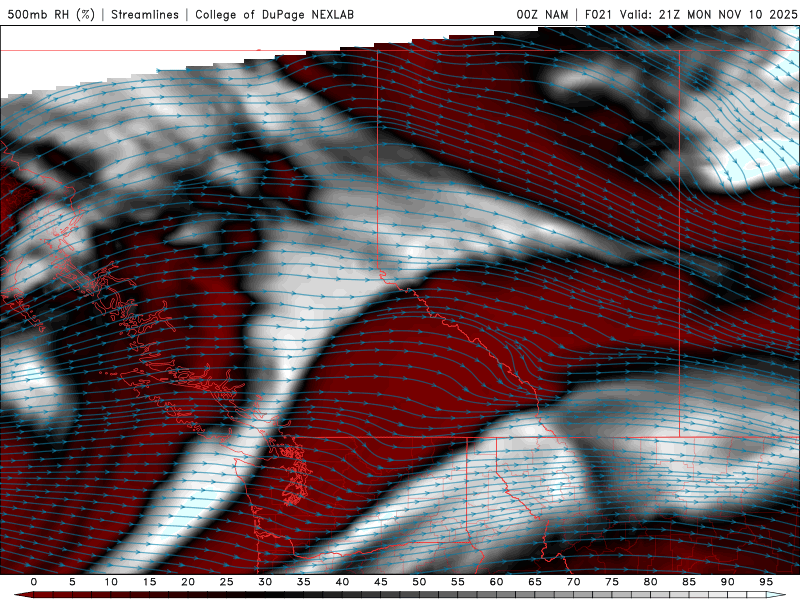Click the colorbar label "65"

tap(534, 582)
